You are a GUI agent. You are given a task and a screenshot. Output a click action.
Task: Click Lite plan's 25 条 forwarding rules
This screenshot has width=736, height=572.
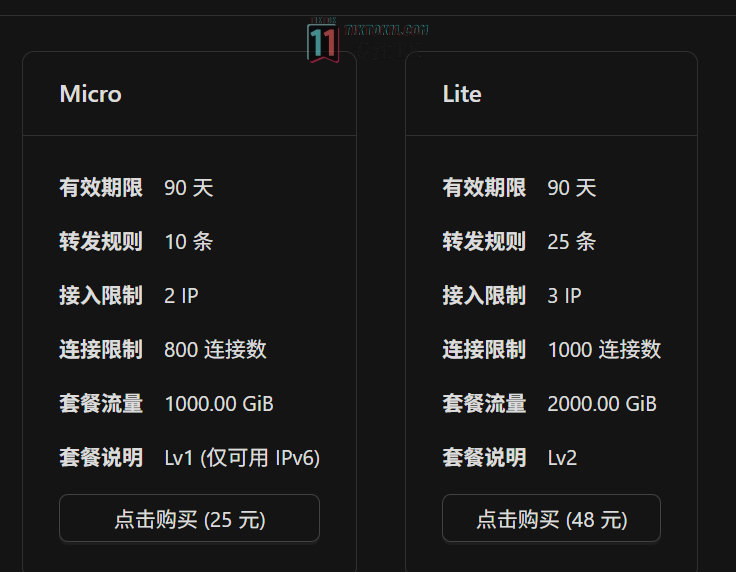pos(572,242)
